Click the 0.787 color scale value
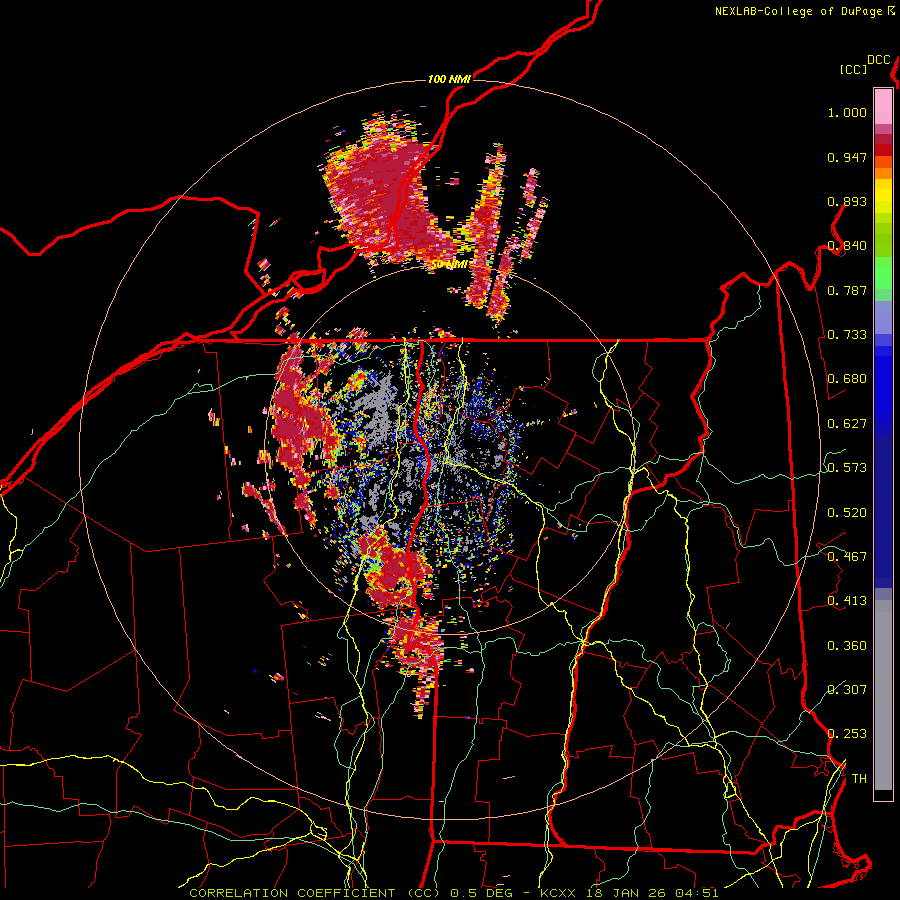The width and height of the screenshot is (900, 900). (847, 290)
